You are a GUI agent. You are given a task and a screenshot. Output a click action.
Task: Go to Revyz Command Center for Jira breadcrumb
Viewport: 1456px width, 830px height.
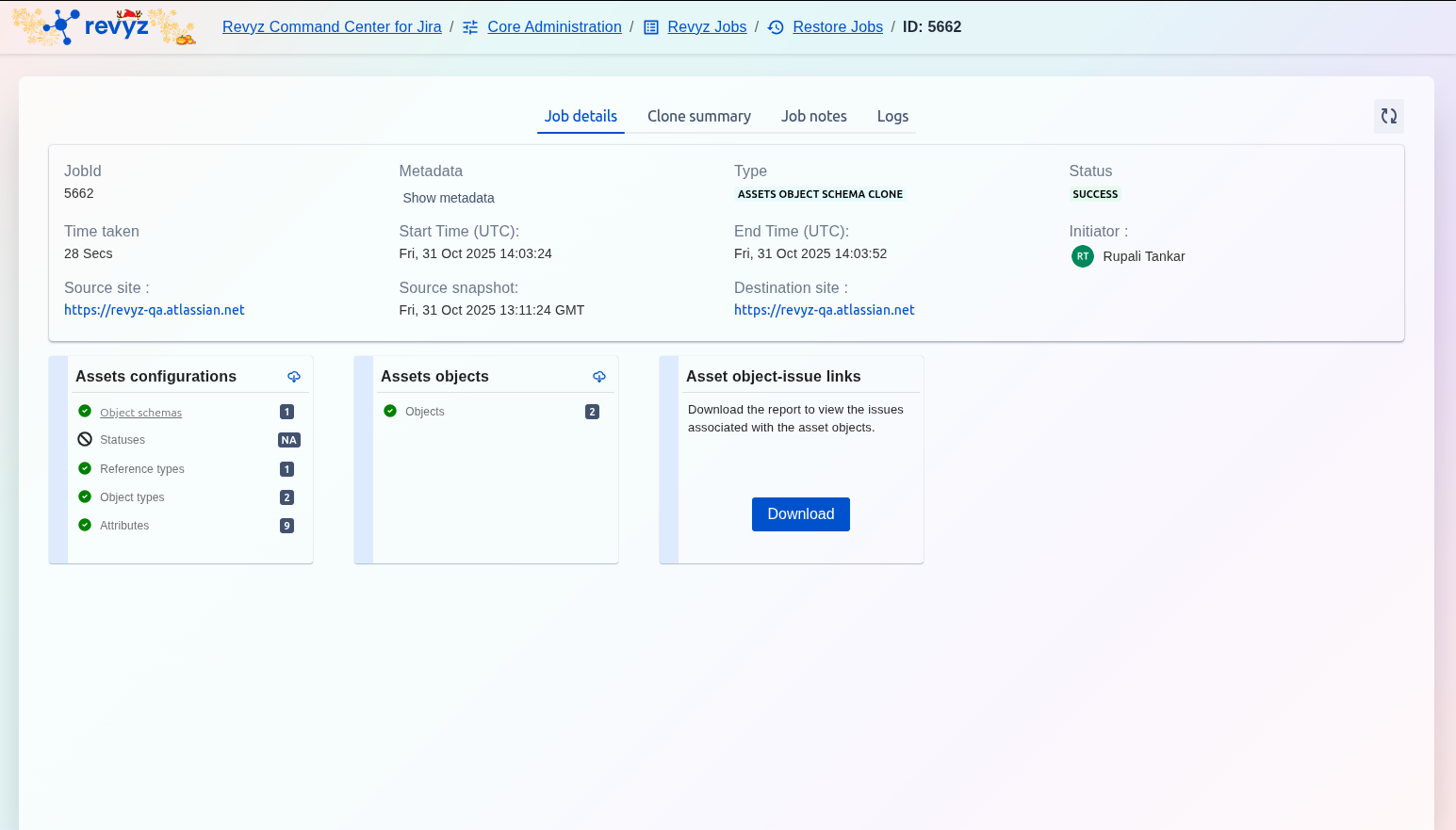coord(332,27)
